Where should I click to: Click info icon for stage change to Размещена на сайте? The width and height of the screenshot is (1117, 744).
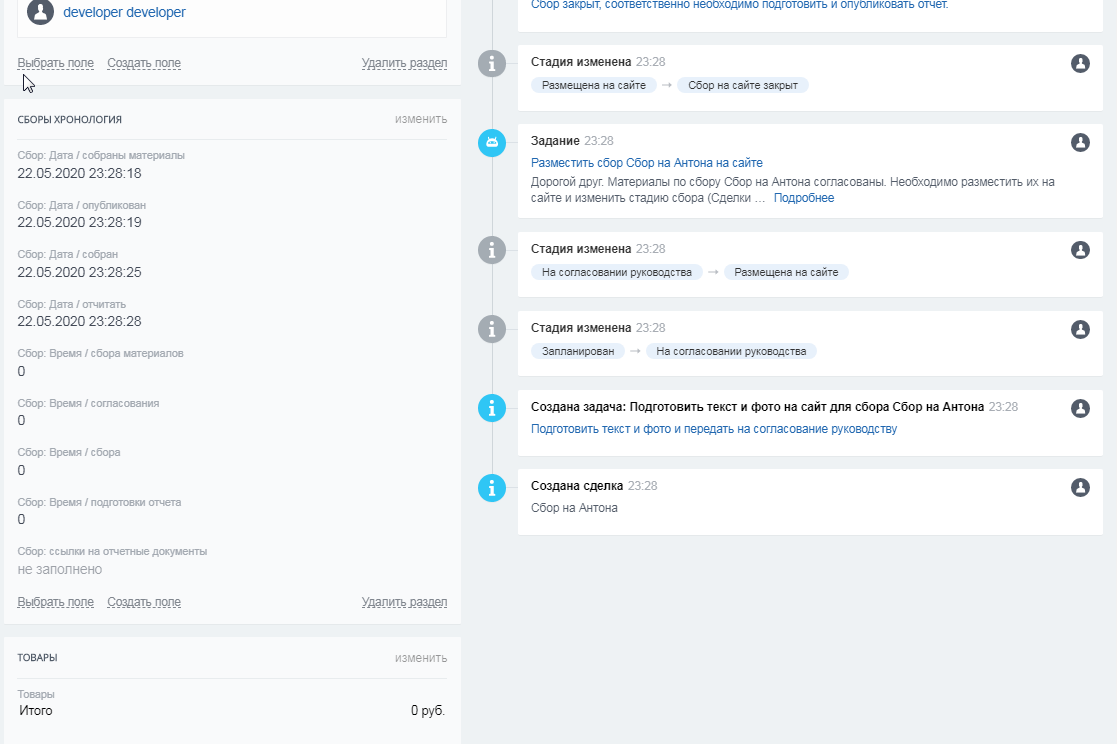[x=491, y=250]
